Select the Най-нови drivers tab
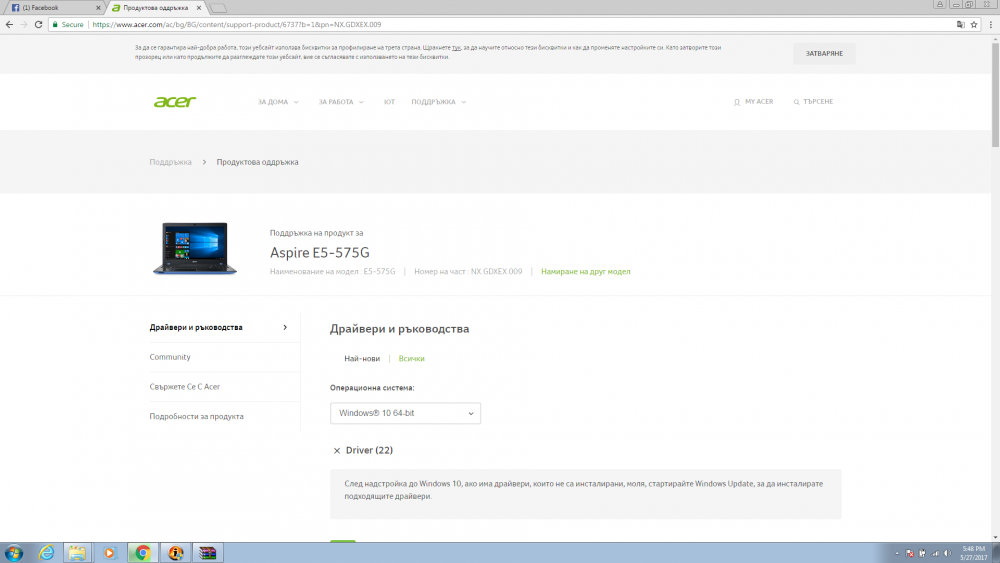The image size is (1000, 563). point(362,358)
